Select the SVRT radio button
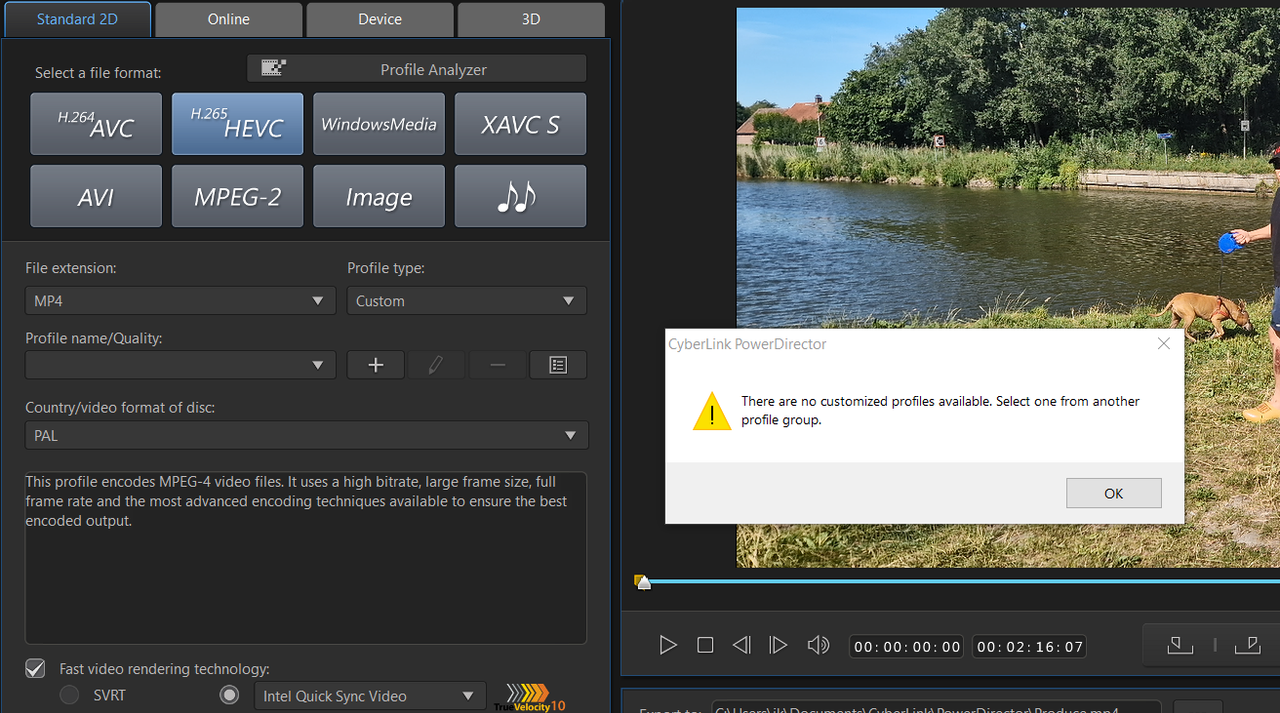1280x713 pixels. [x=69, y=695]
